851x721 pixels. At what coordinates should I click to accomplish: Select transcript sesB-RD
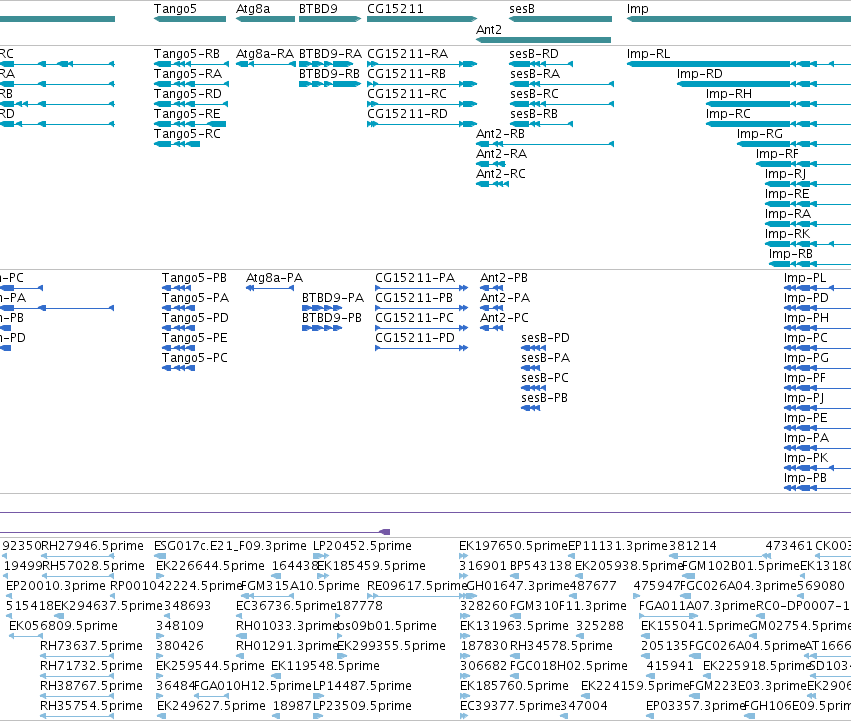[x=541, y=64]
